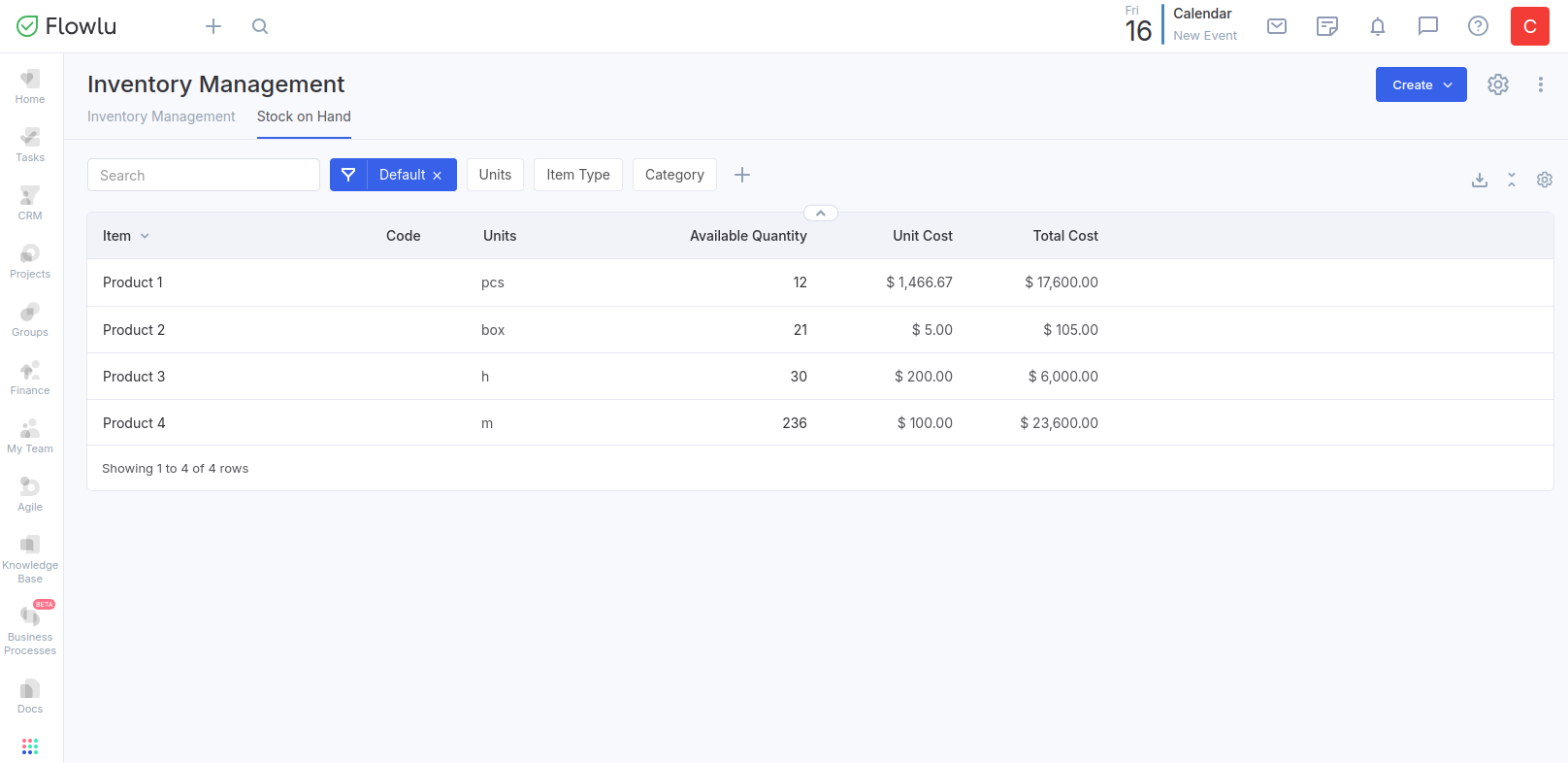This screenshot has width=1568, height=763.
Task: Open the CRM module in sidebar
Action: pyautogui.click(x=30, y=203)
